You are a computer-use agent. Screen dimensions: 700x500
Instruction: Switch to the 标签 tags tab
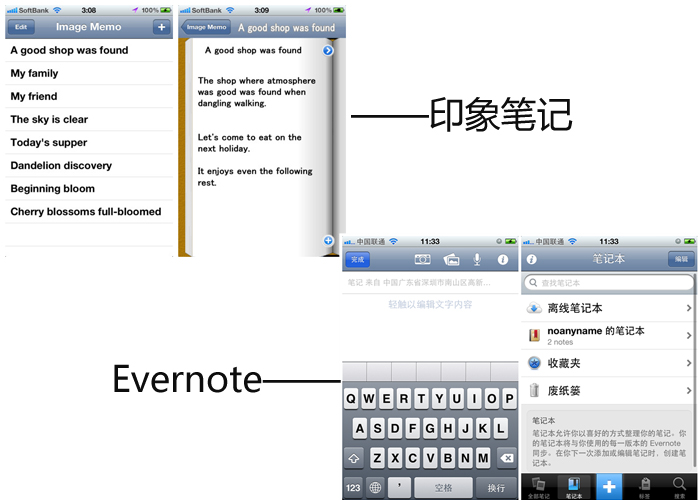pos(644,487)
